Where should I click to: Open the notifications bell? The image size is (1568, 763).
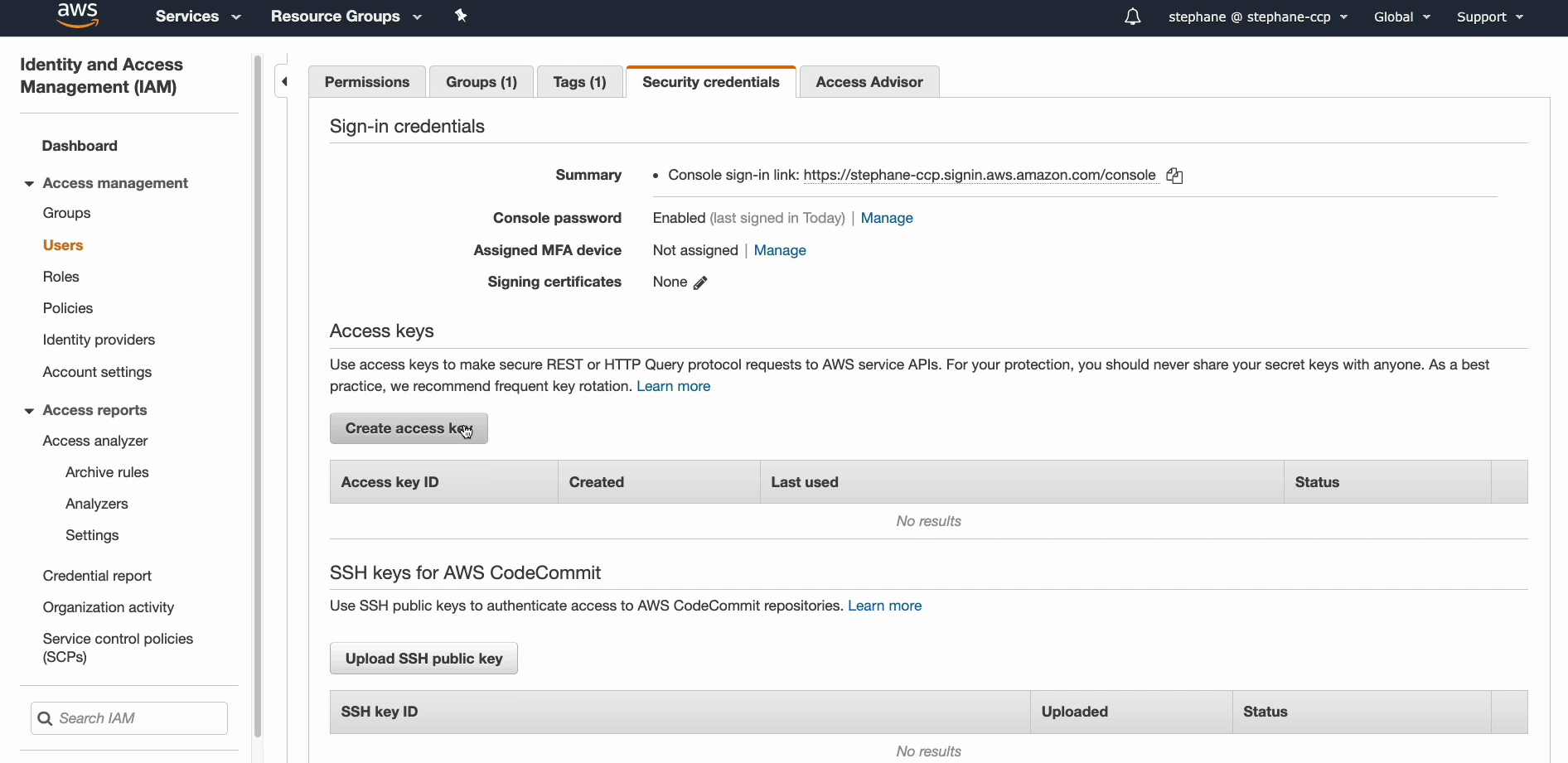1132,17
